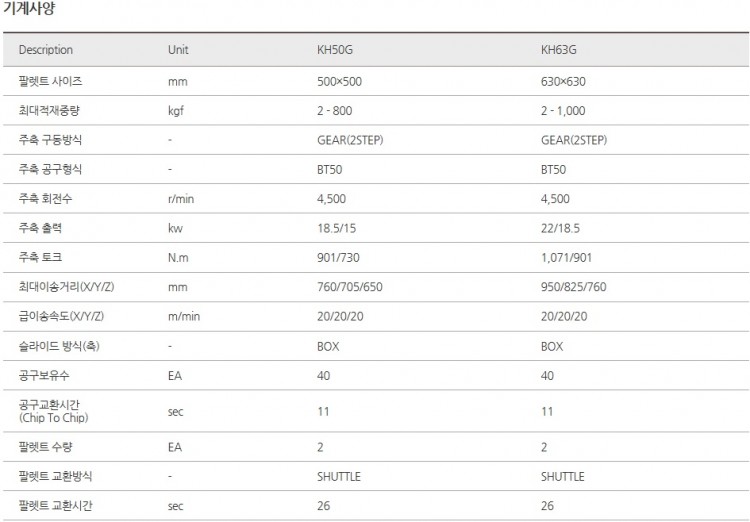The width and height of the screenshot is (750, 522).
Task: Click the 950/825/760 travel distance value
Action: point(573,287)
